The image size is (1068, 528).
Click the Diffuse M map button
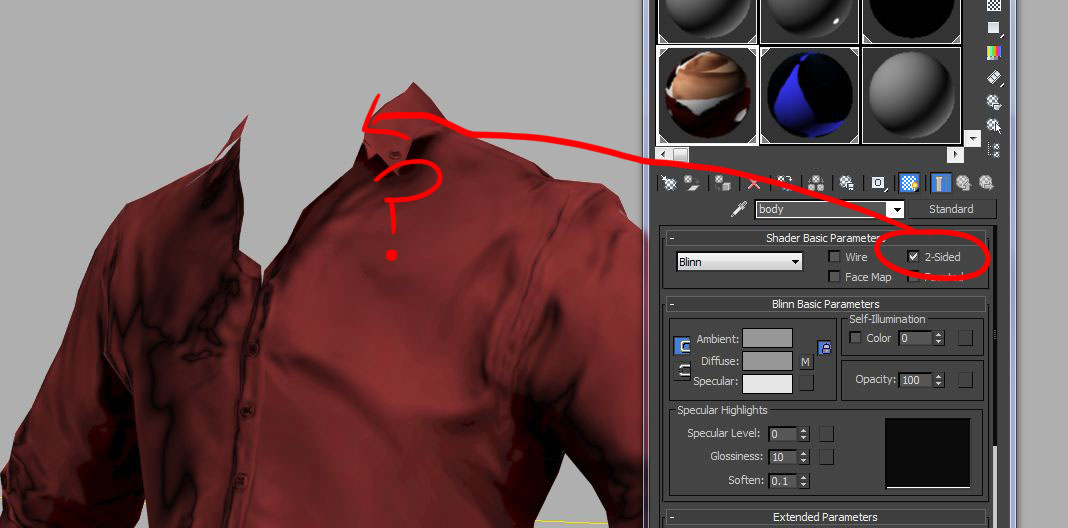pyautogui.click(x=806, y=362)
